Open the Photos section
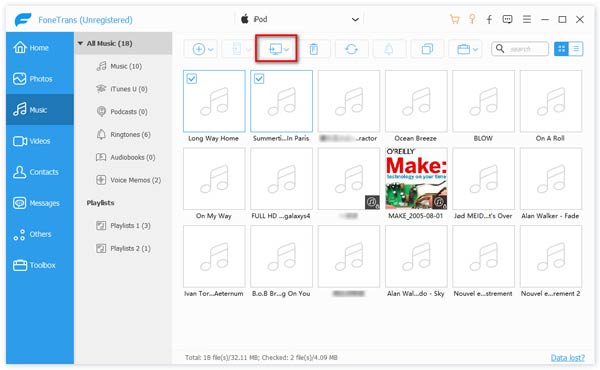The width and height of the screenshot is (600, 370). (40, 79)
